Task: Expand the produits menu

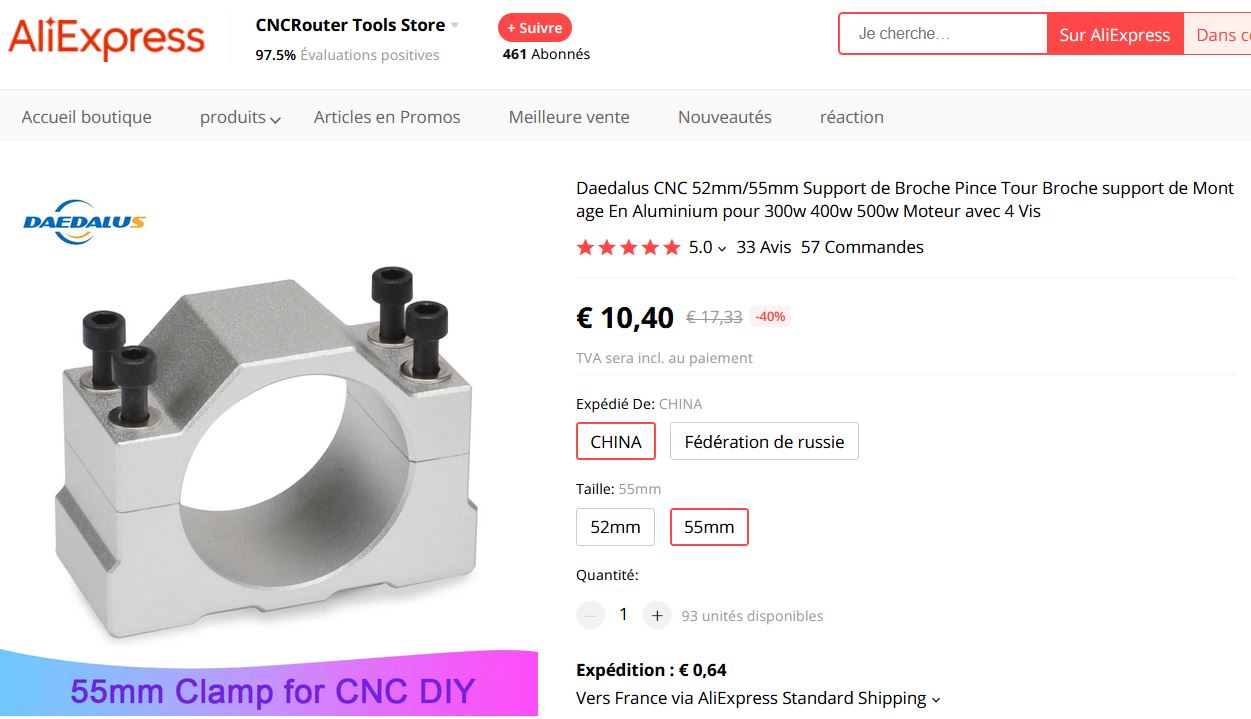Action: click(x=240, y=117)
